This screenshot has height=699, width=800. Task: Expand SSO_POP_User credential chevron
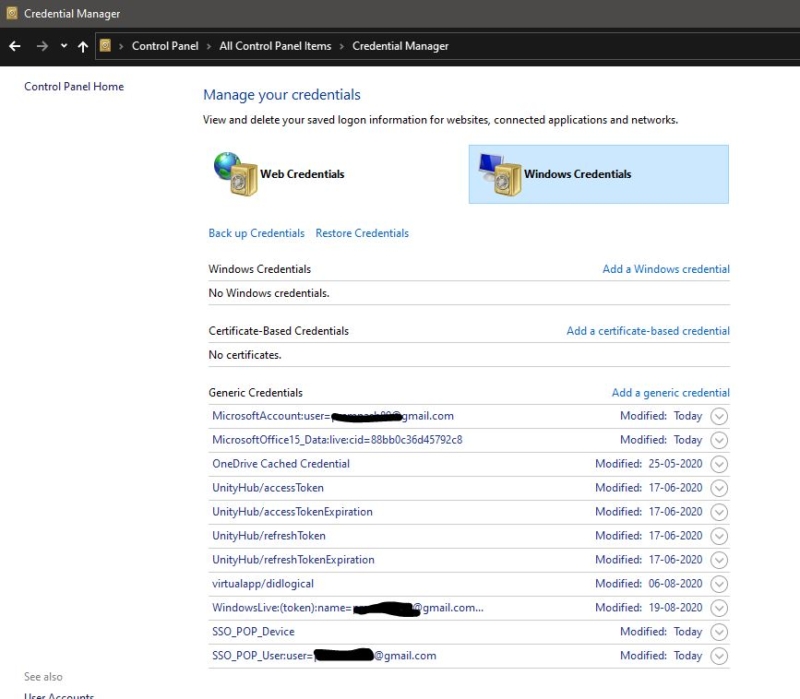(x=719, y=656)
